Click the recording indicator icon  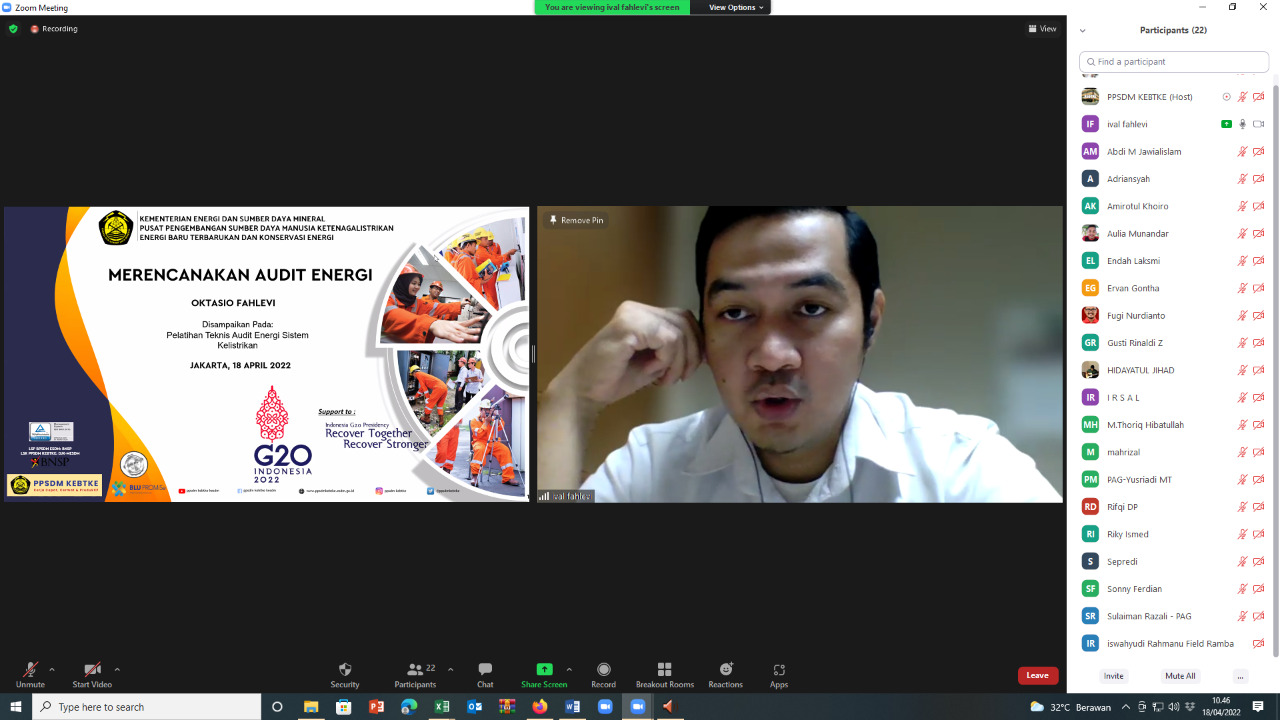[34, 29]
